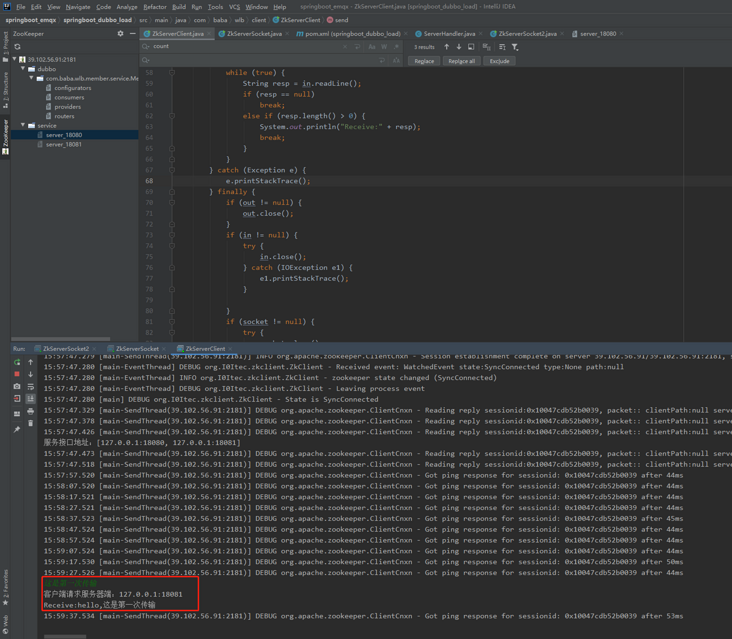732x639 pixels.
Task: Jump down the stack trace in console
Action: 30,374
